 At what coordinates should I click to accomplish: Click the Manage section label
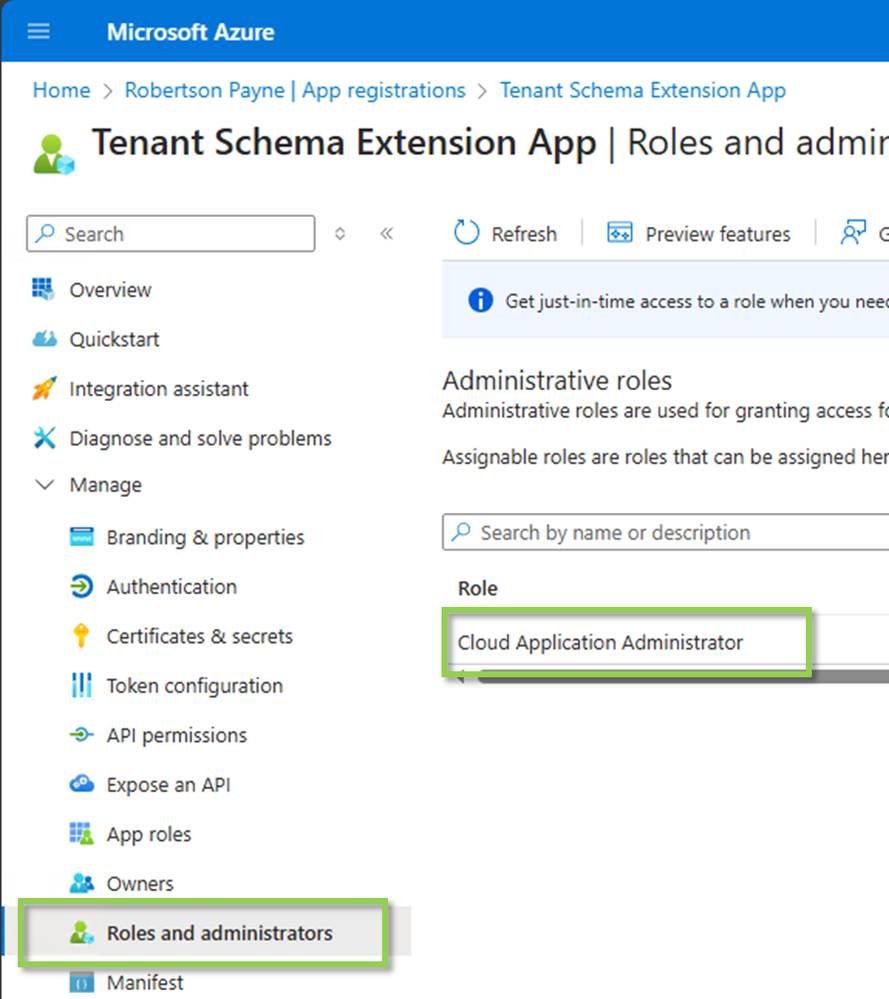pyautogui.click(x=105, y=485)
